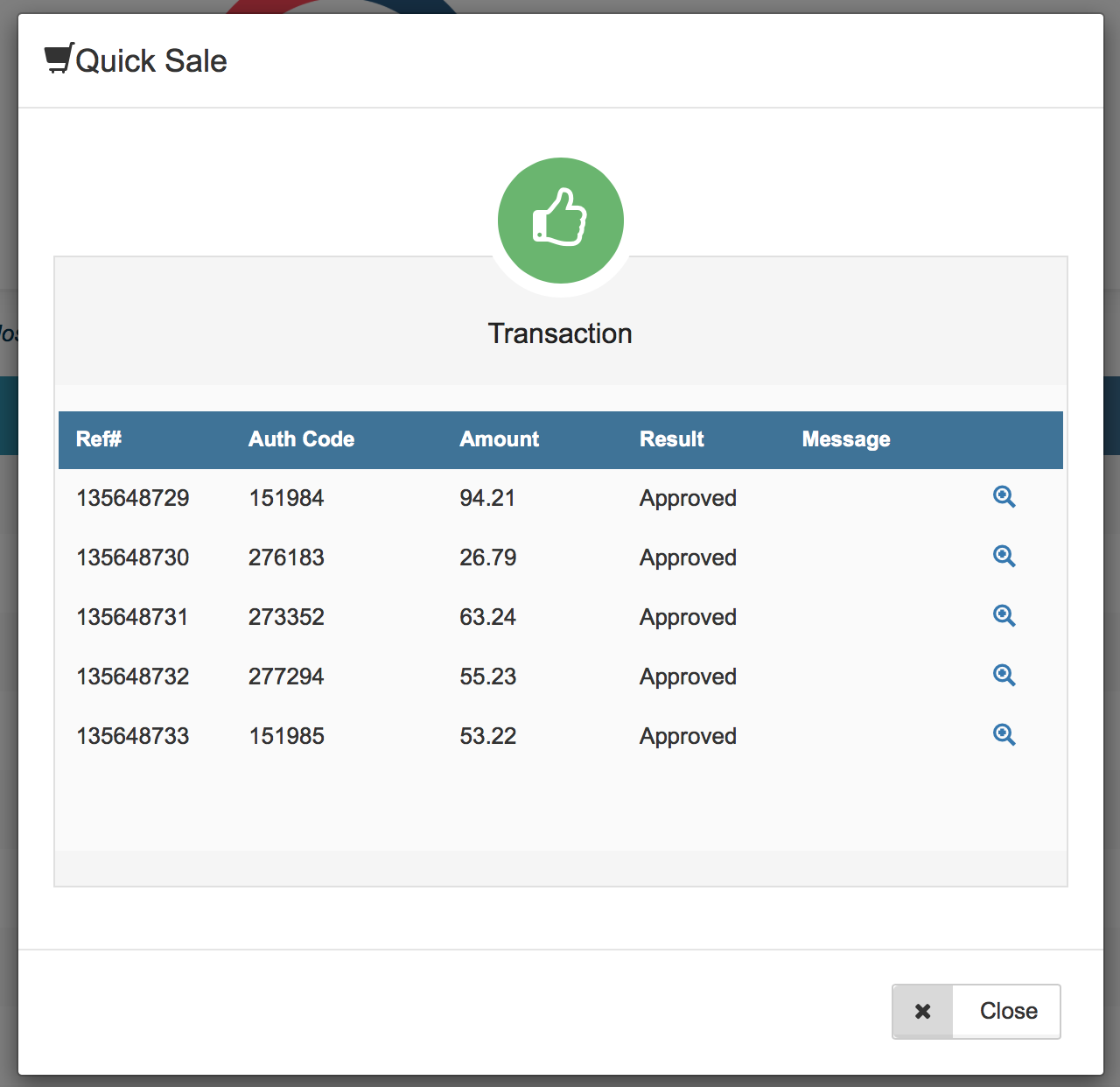Open the detail view for ref 135648733
The image size is (1120, 1087).
(x=1004, y=735)
